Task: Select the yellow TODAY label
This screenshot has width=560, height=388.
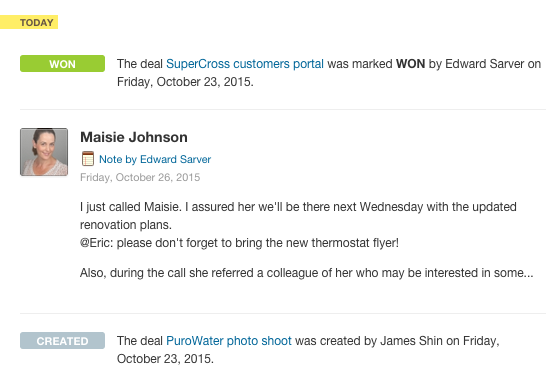Action: tap(29, 22)
